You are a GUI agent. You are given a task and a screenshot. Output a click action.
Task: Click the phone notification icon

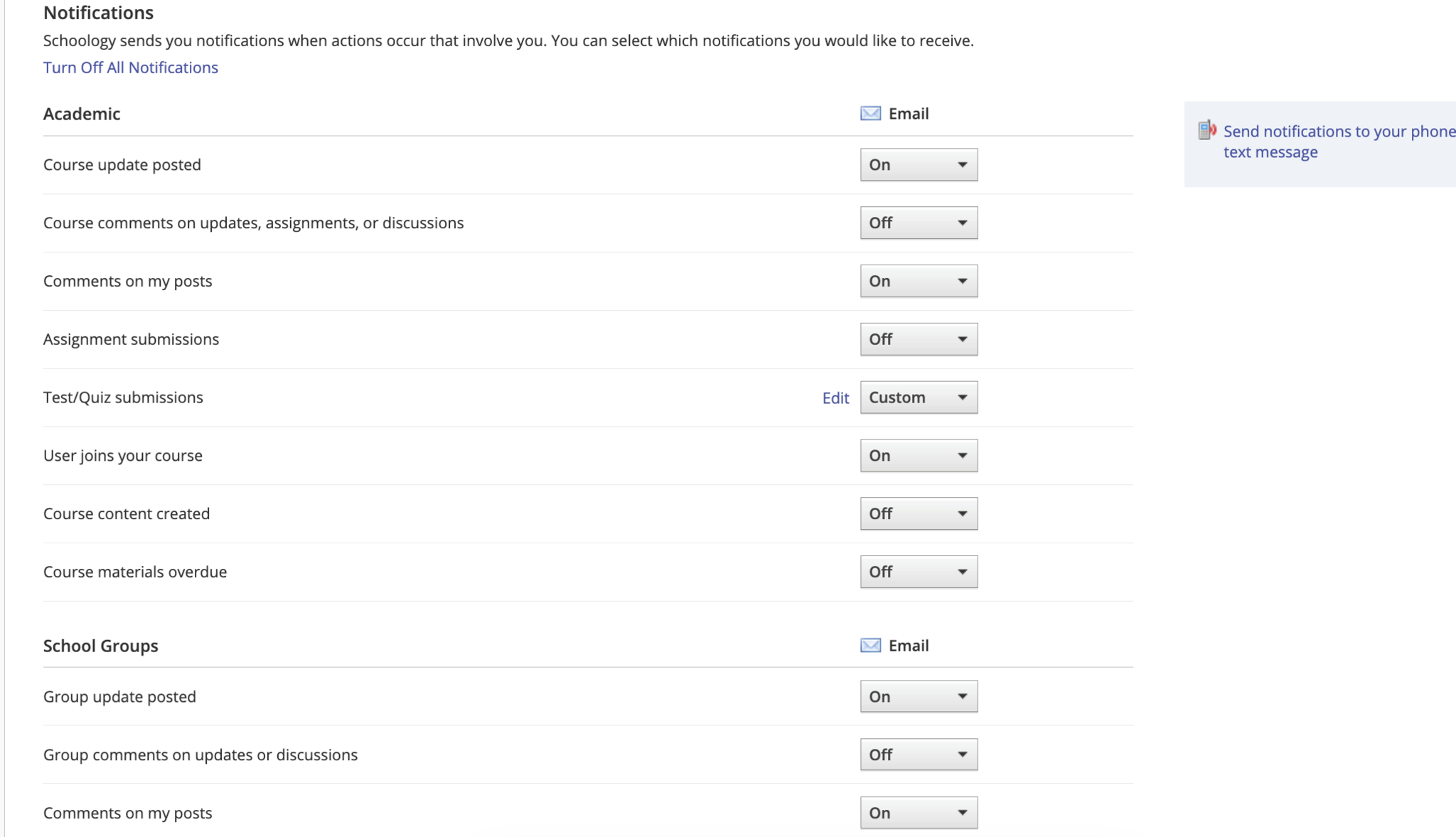pos(1206,130)
